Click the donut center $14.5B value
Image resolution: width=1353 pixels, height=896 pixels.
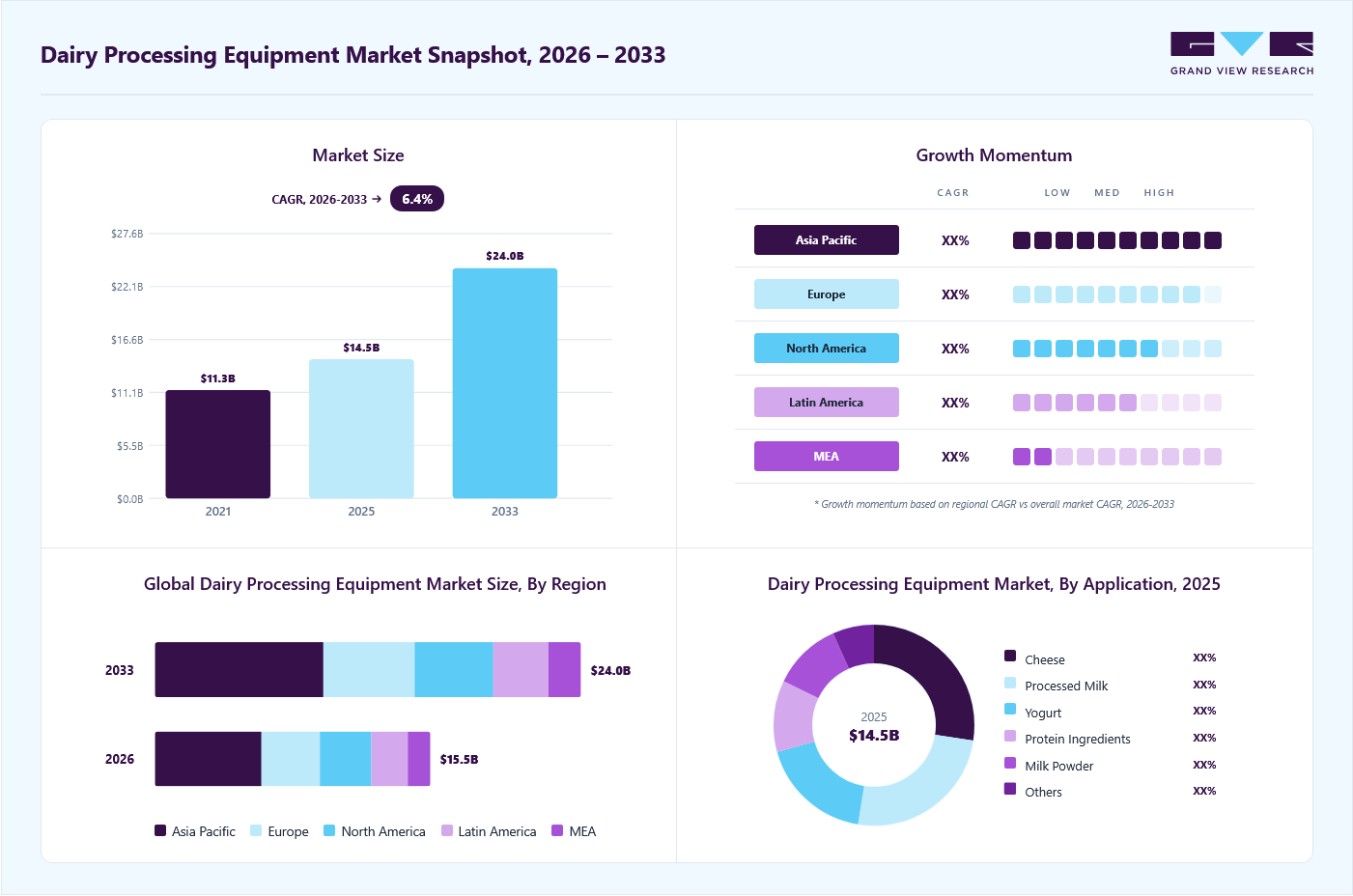(x=874, y=736)
